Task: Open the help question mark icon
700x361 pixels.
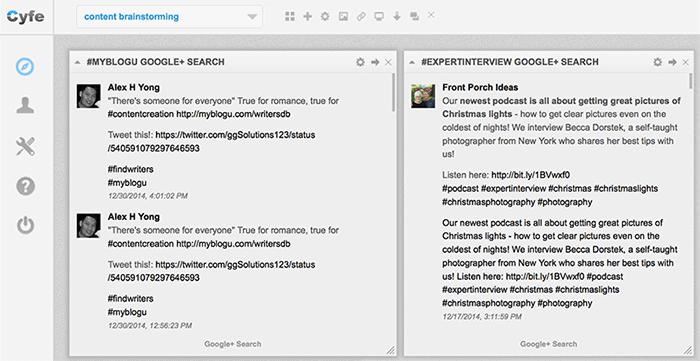Action: coord(25,185)
